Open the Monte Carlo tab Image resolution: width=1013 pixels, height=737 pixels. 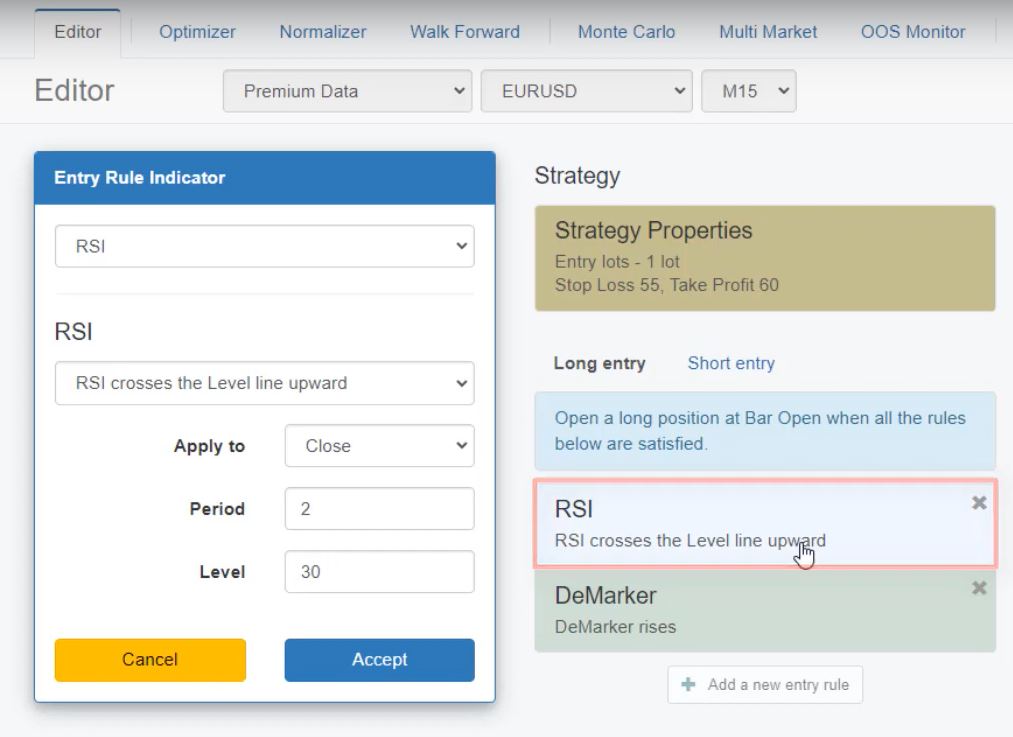[x=626, y=32]
